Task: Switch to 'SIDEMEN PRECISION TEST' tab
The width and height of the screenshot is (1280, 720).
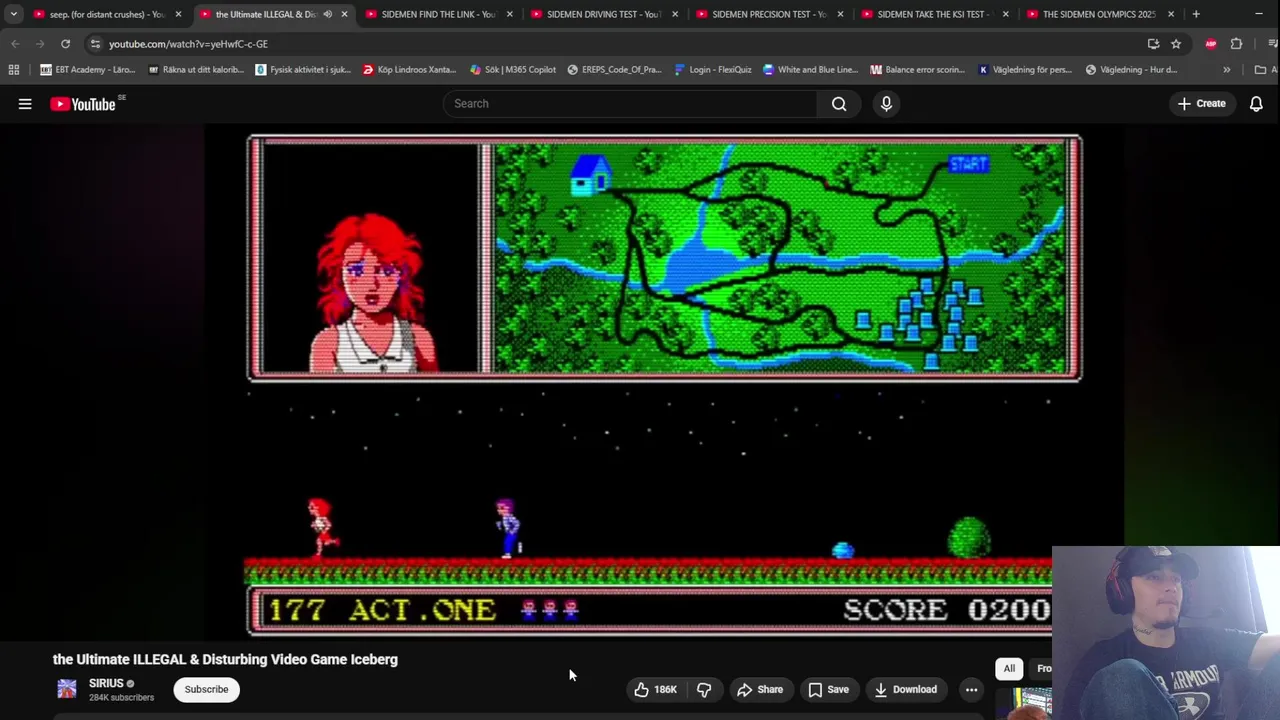Action: [769, 14]
